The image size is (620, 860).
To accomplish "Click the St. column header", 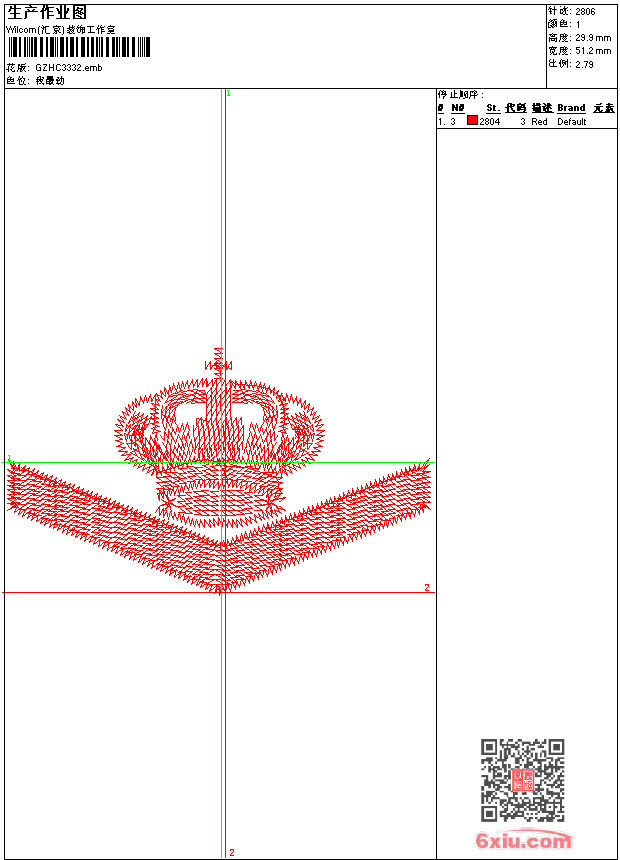I will [x=493, y=108].
